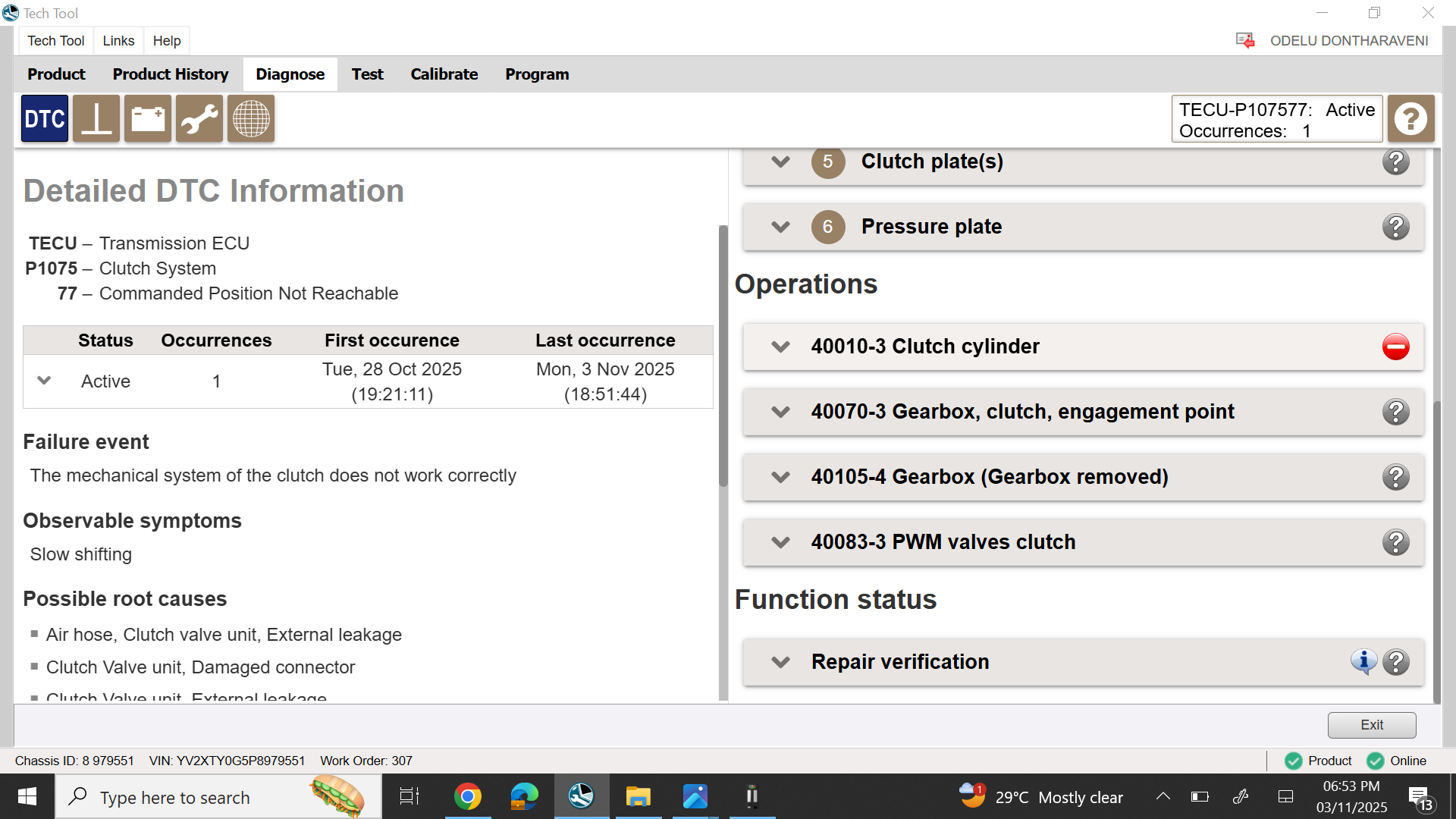Select the battery icon in toolbar
This screenshot has height=819, width=1456.
[x=148, y=119]
